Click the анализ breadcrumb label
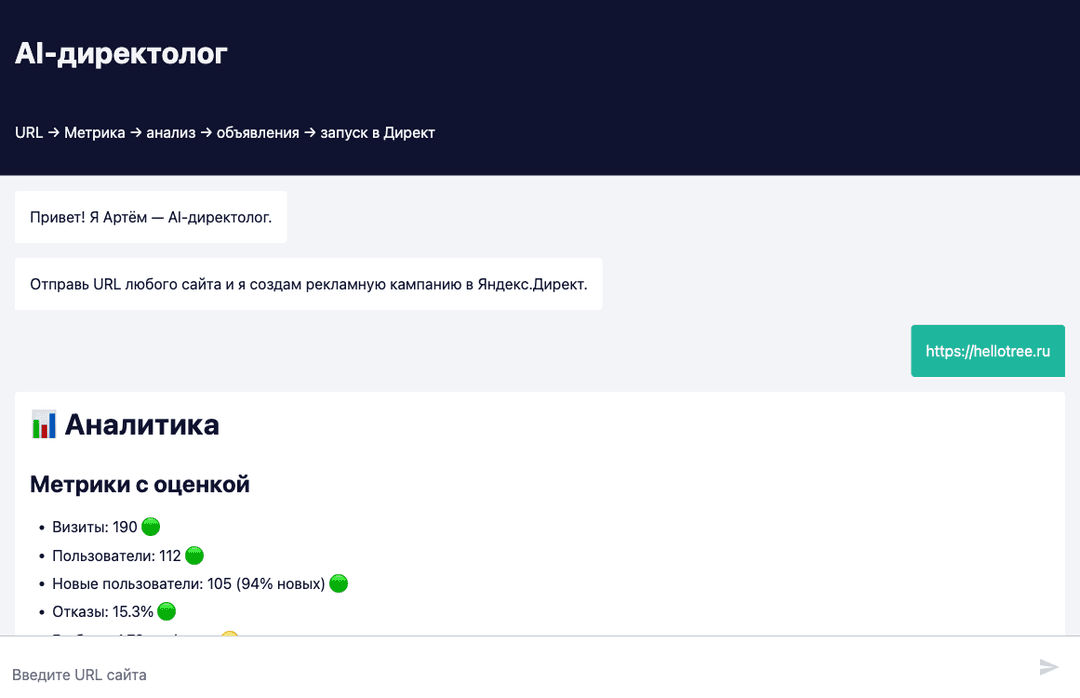This screenshot has height=698, width=1080. coord(170,132)
